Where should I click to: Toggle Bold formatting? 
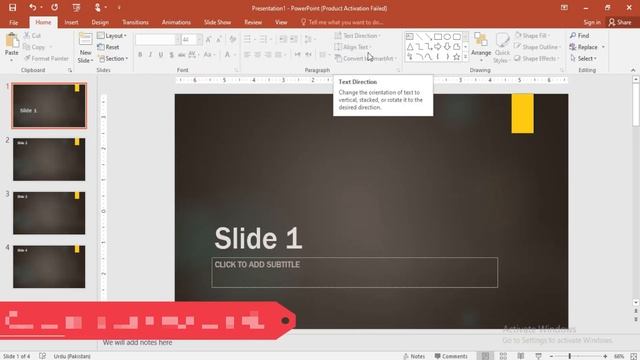[140, 54]
